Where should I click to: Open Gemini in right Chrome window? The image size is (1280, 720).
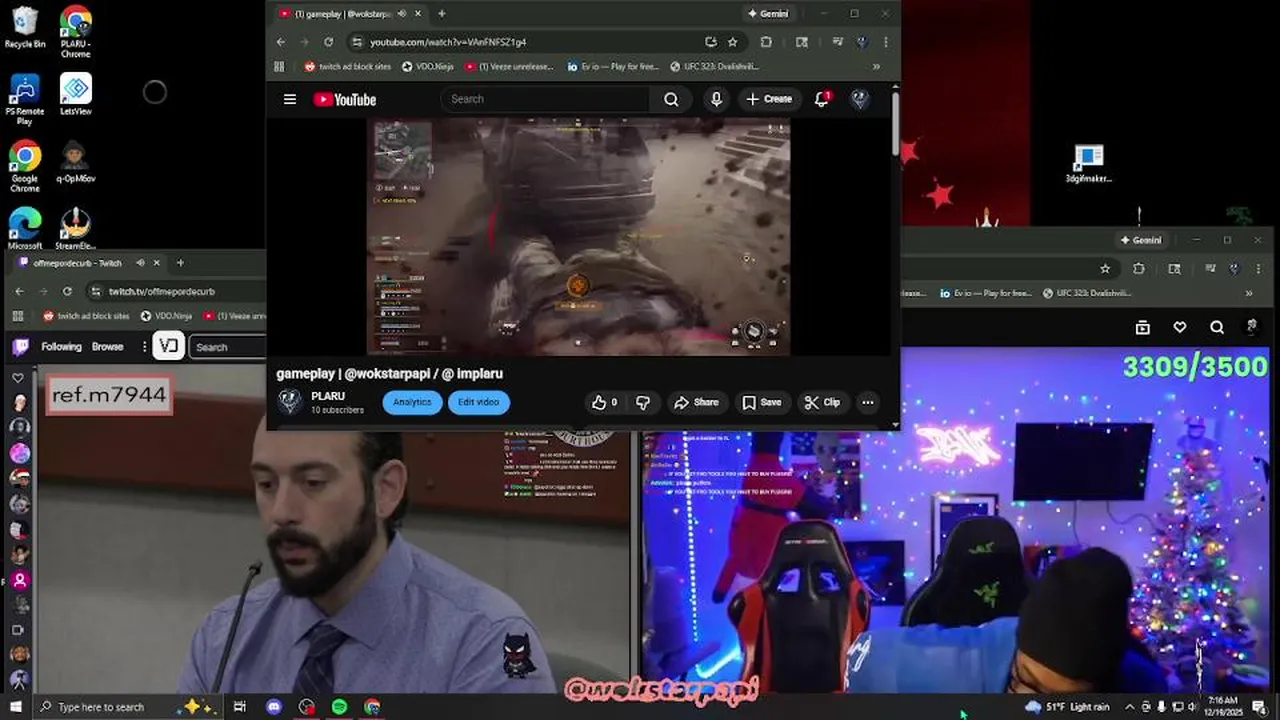point(1141,240)
